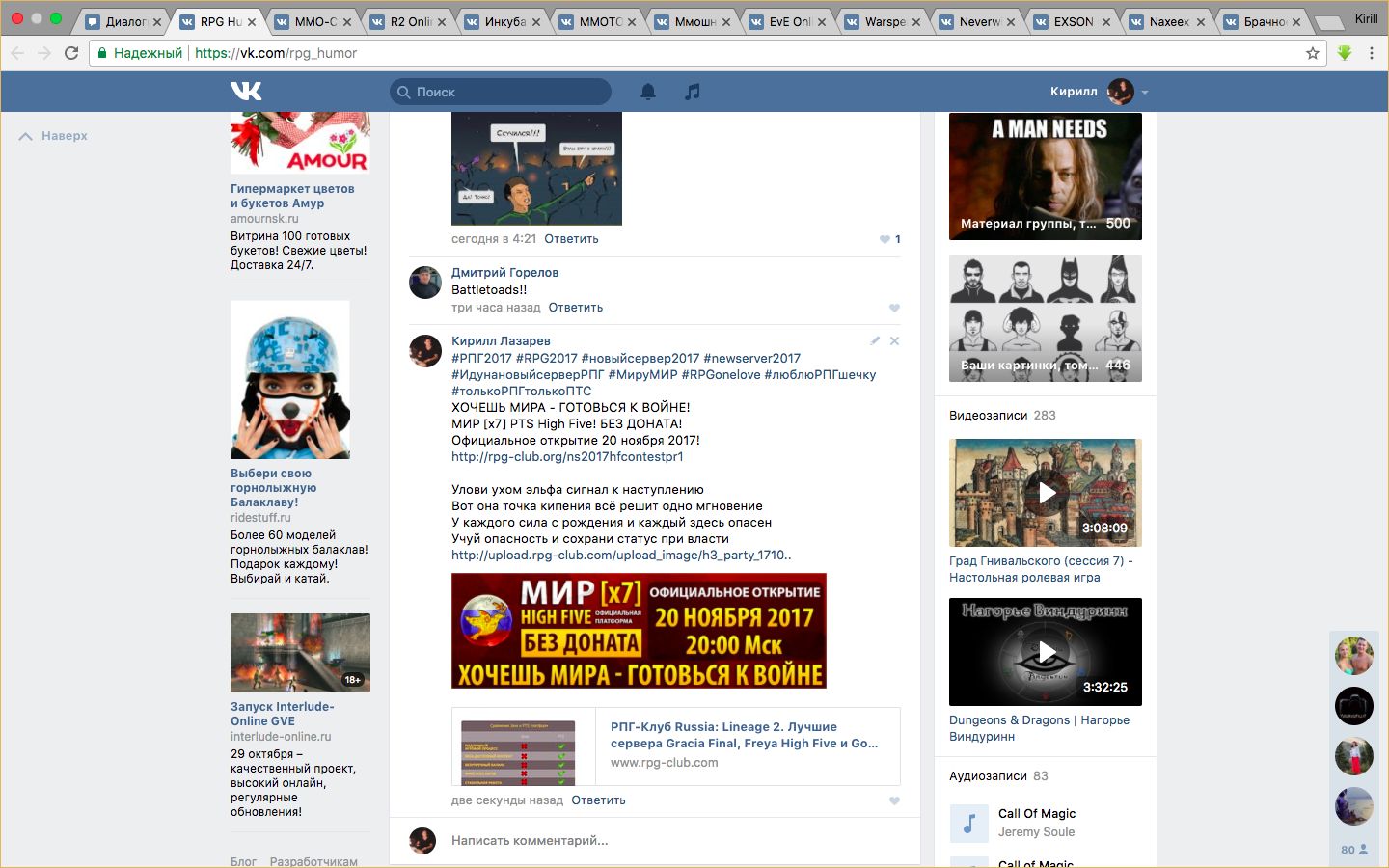Viewport: 1389px width, 868px height.
Task: Open the green download extension icon
Action: click(1345, 53)
